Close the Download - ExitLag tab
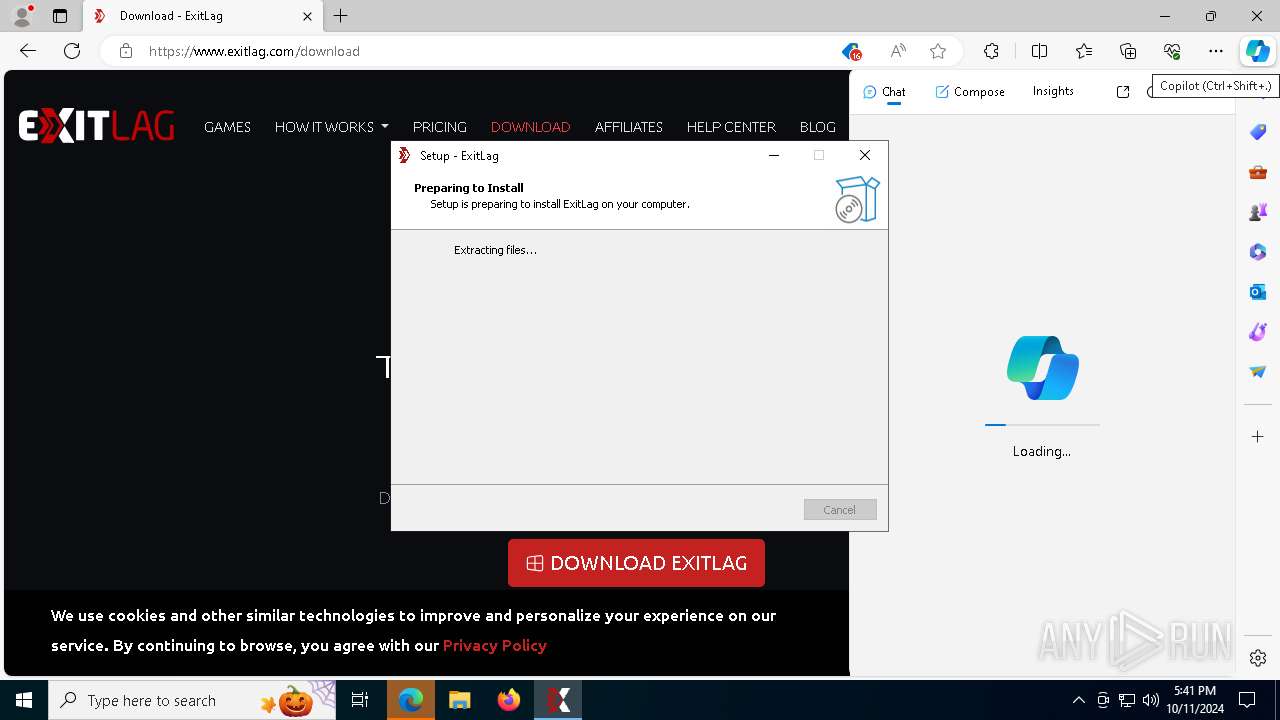1280x720 pixels. [307, 16]
